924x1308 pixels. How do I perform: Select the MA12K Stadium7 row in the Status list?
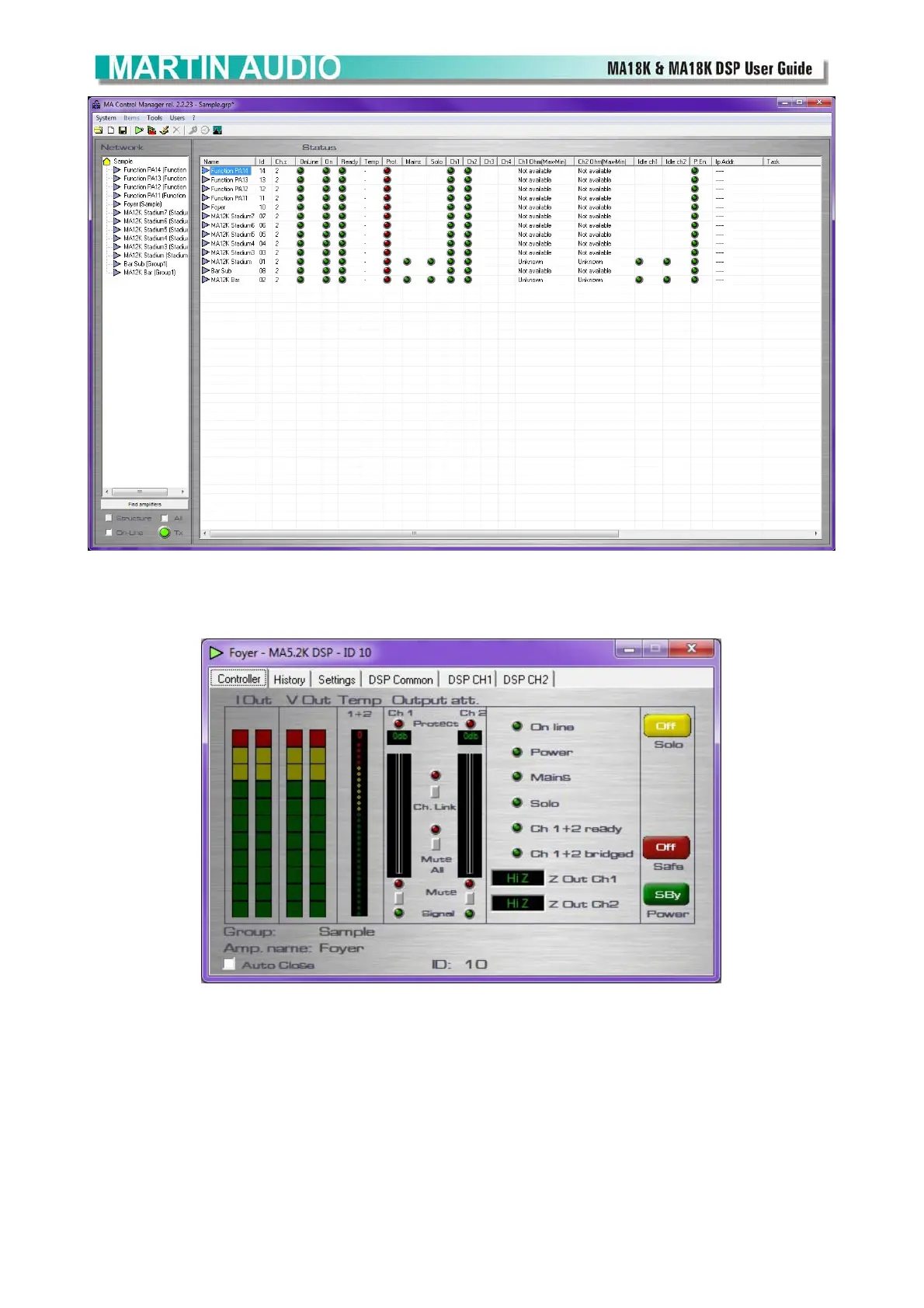(231, 217)
